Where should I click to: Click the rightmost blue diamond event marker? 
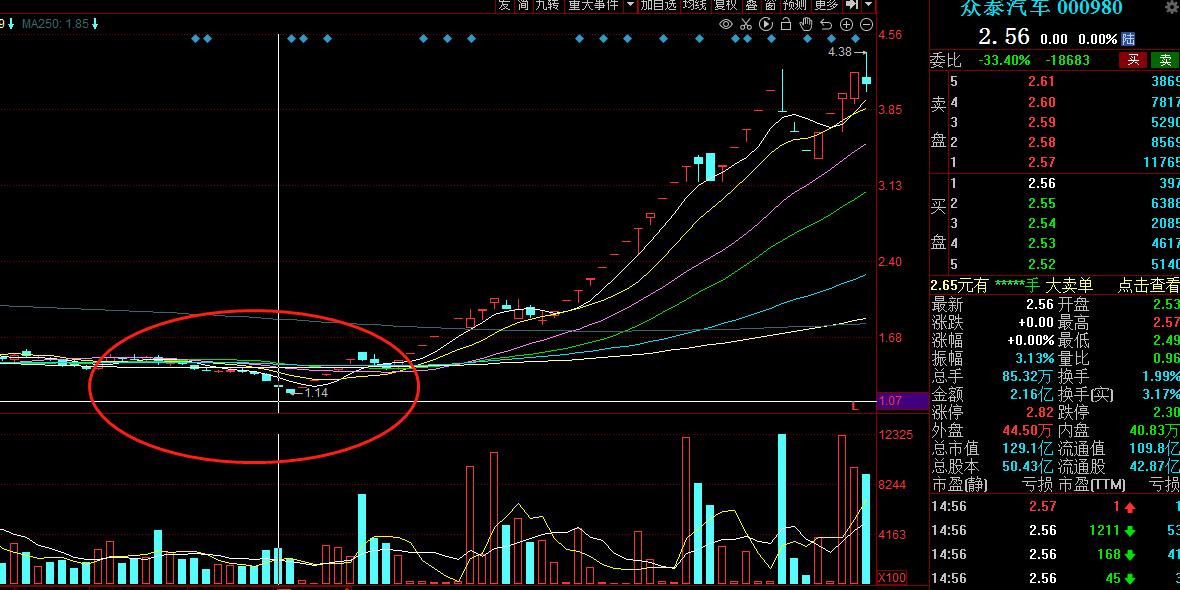click(x=854, y=38)
